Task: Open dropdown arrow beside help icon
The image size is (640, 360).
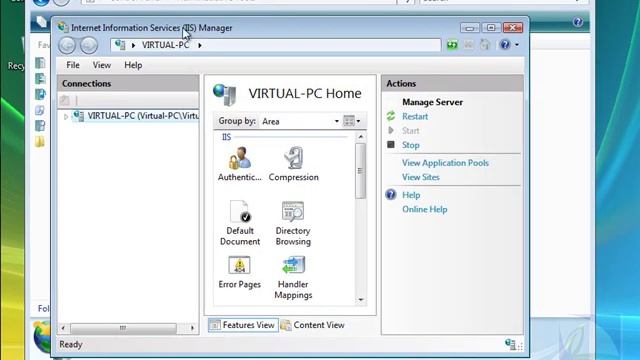Action: point(517,44)
